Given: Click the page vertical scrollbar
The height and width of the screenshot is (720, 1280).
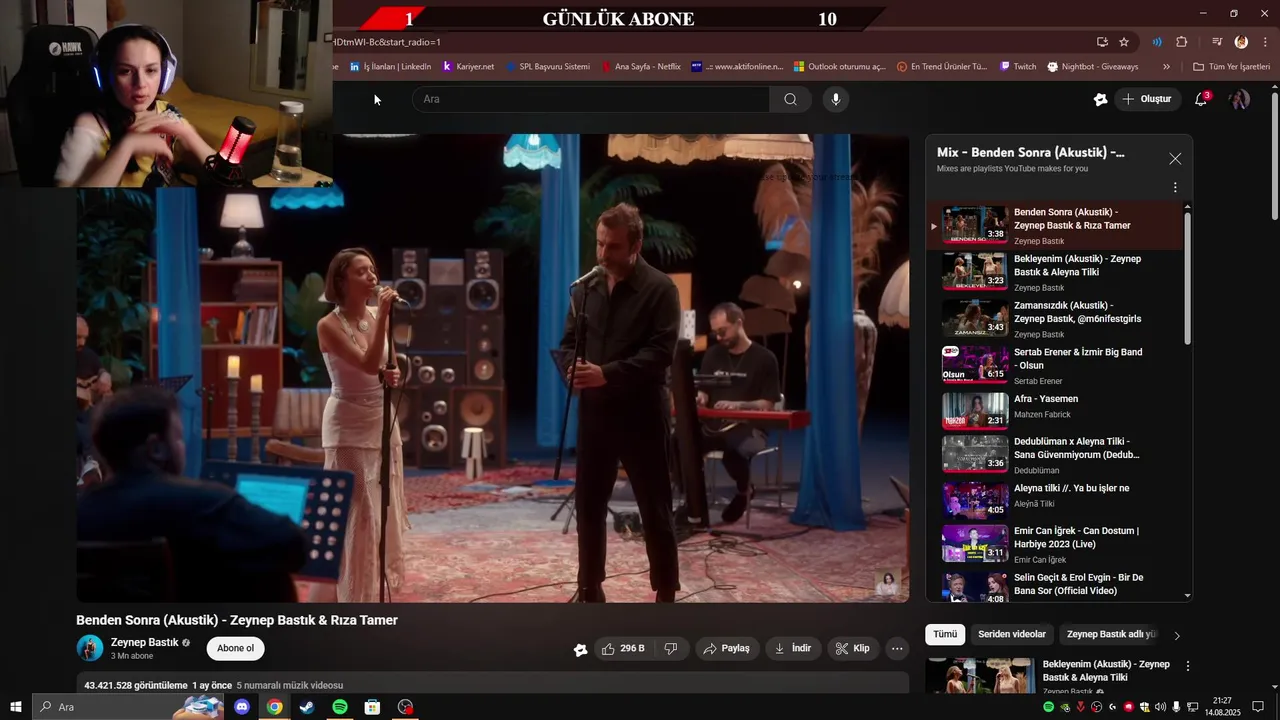Looking at the screenshot, I should [x=1274, y=155].
